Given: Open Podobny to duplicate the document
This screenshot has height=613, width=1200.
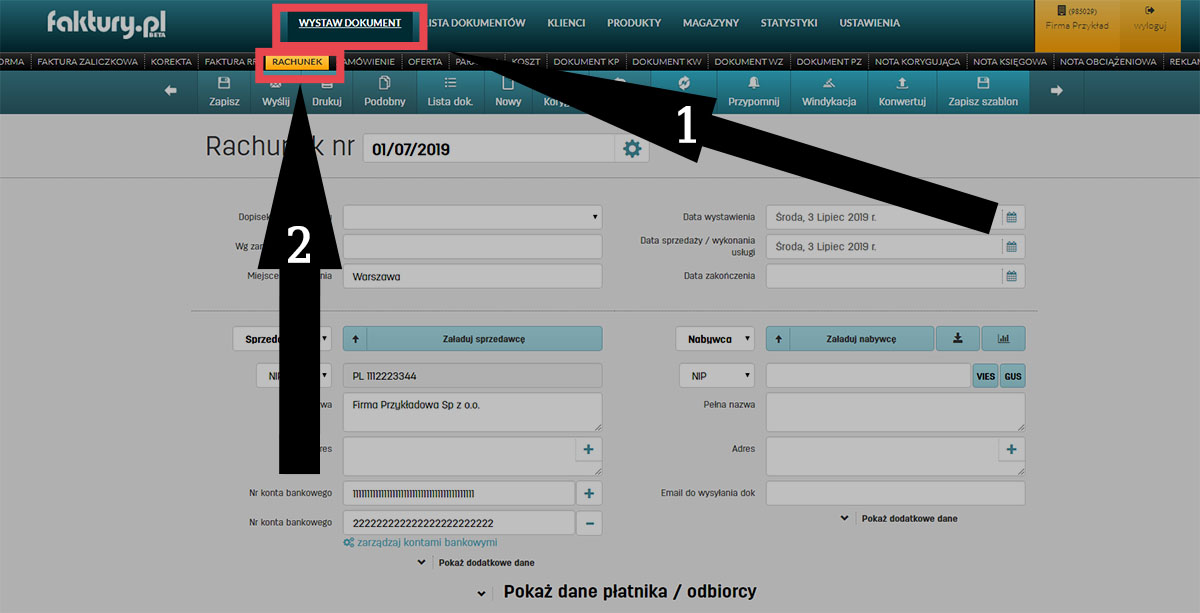Looking at the screenshot, I should point(384,92).
